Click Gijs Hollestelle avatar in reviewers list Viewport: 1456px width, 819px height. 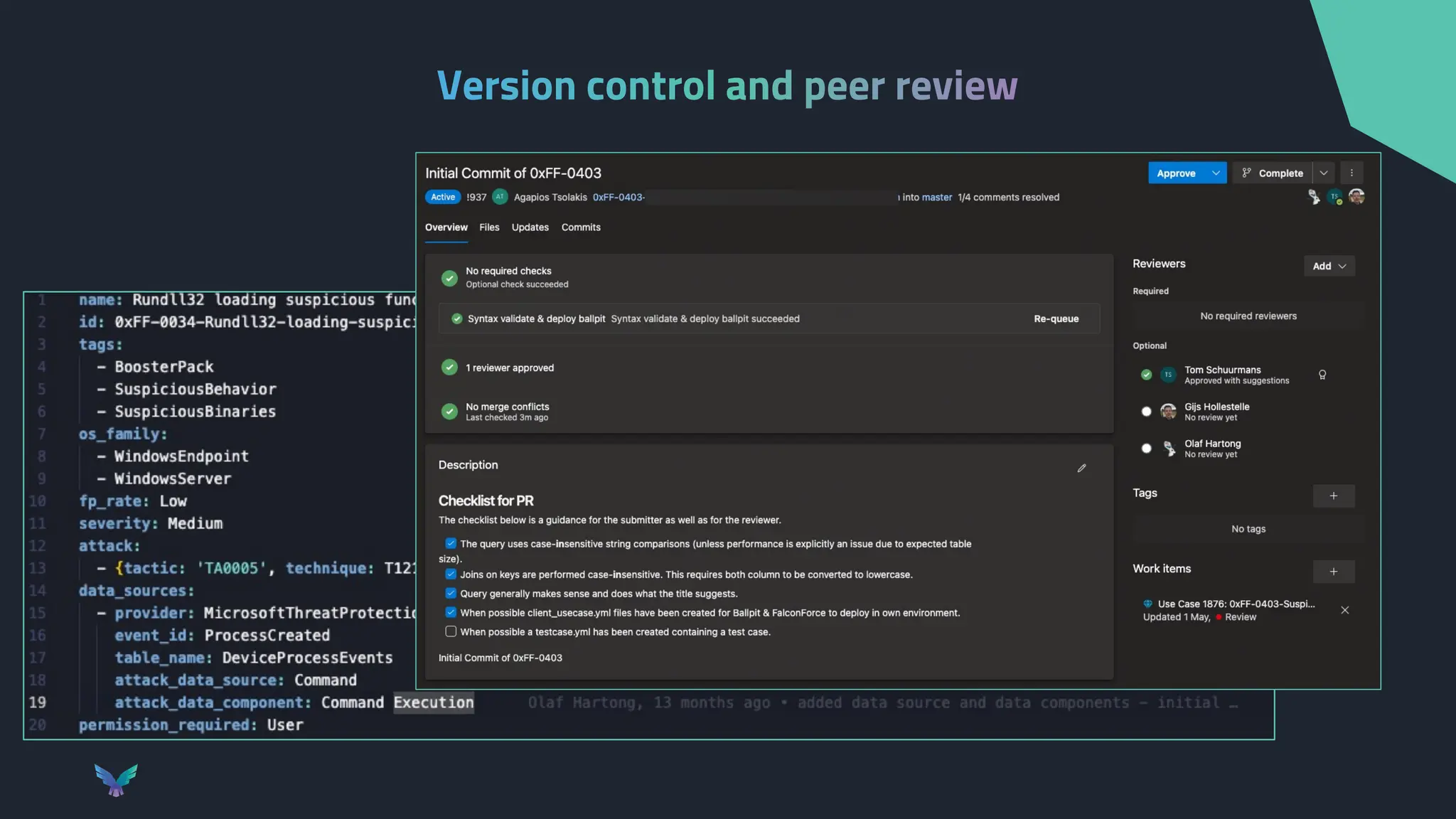pos(1168,412)
